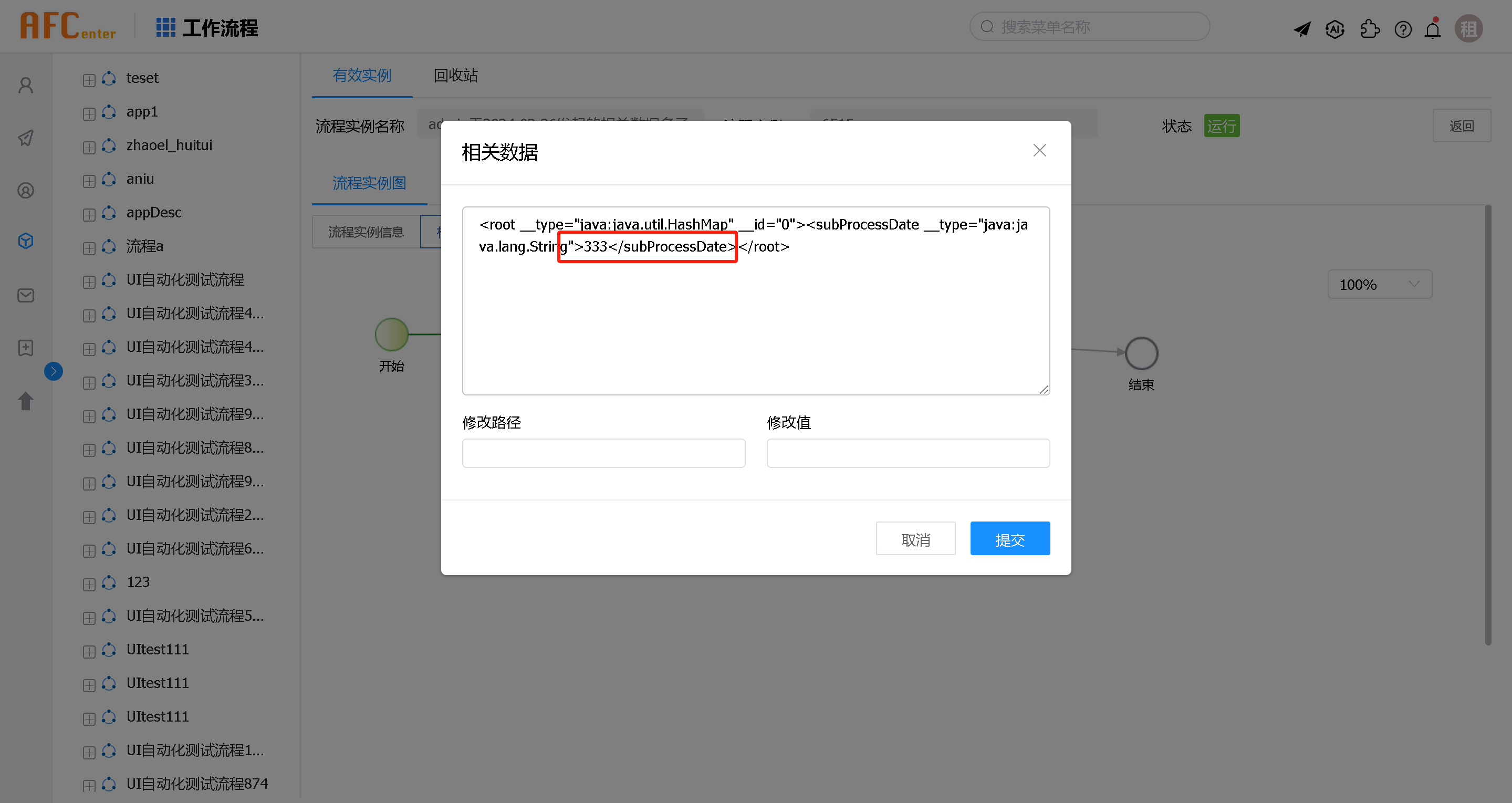Open the mail envelope icon in the left sidebar
This screenshot has height=803, width=1512.
pyautogui.click(x=25, y=295)
